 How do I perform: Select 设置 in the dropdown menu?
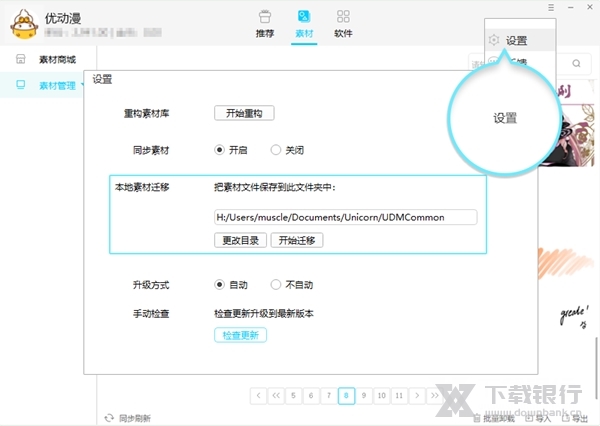[520, 40]
